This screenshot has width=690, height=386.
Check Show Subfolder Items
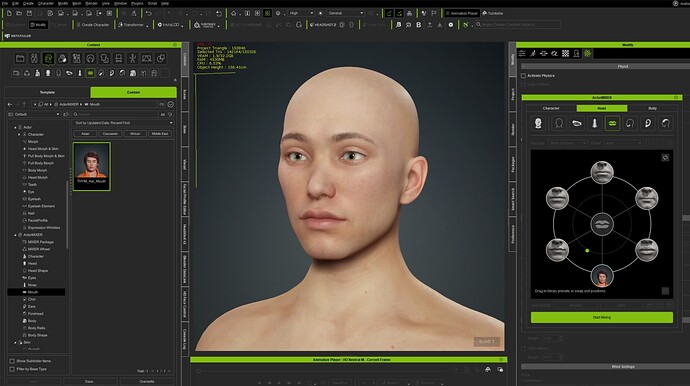coord(12,361)
